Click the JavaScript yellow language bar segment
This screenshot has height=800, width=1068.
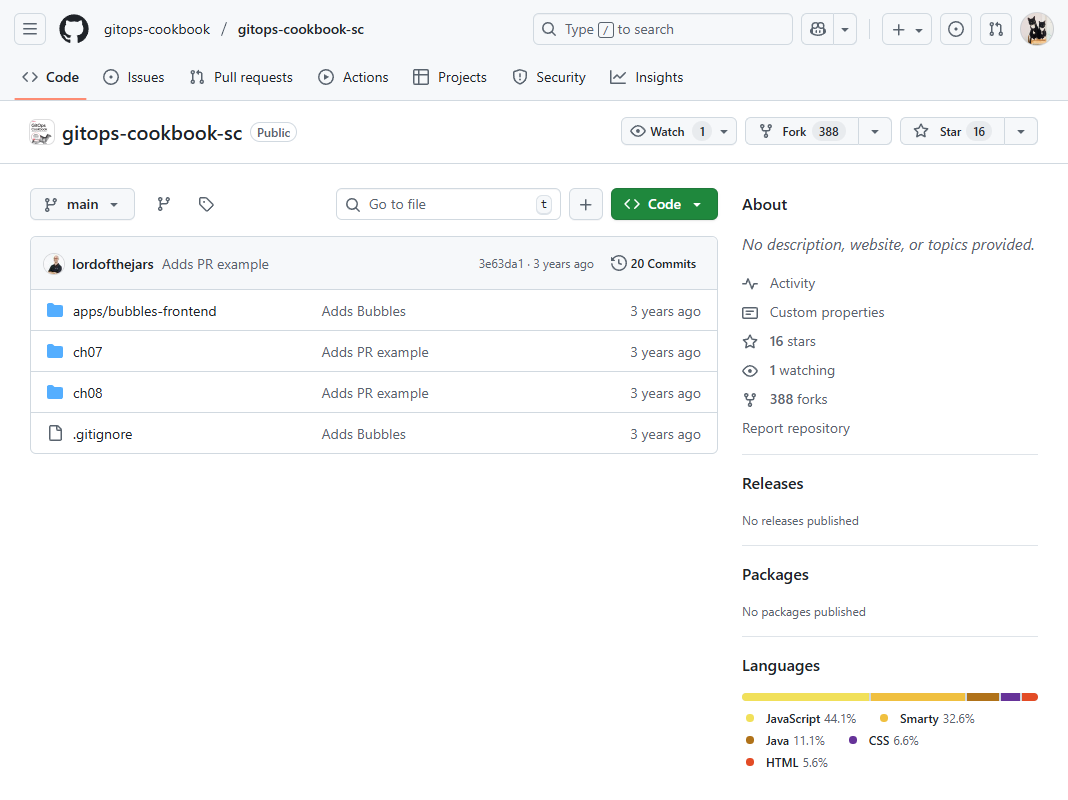806,697
